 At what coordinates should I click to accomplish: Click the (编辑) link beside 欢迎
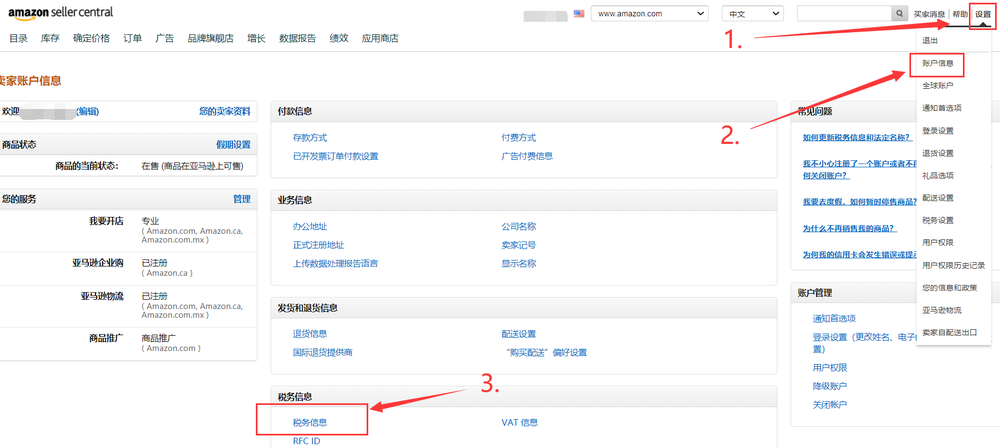click(87, 111)
